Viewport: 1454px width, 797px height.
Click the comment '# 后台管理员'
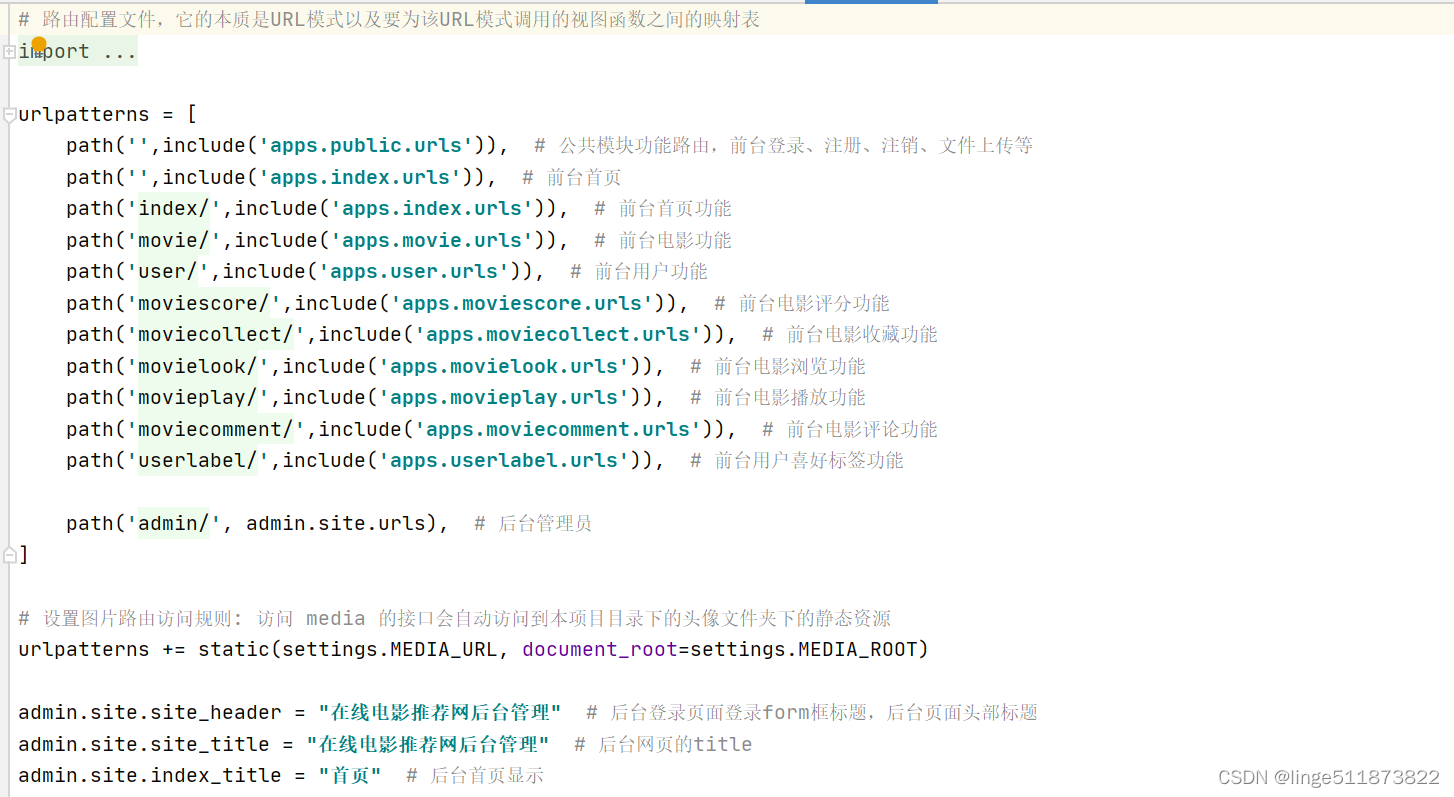(x=533, y=523)
